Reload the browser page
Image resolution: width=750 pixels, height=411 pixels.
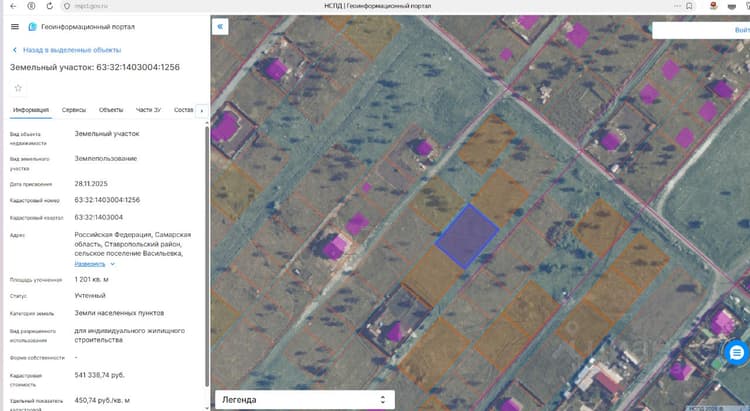pyautogui.click(x=50, y=6)
